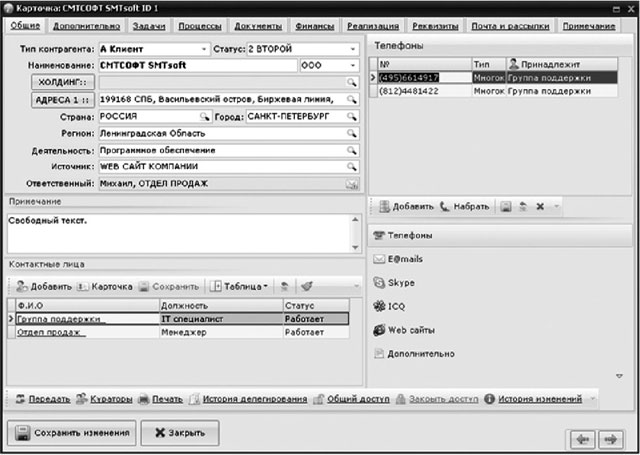Click the Принадлежит column header

click(562, 64)
